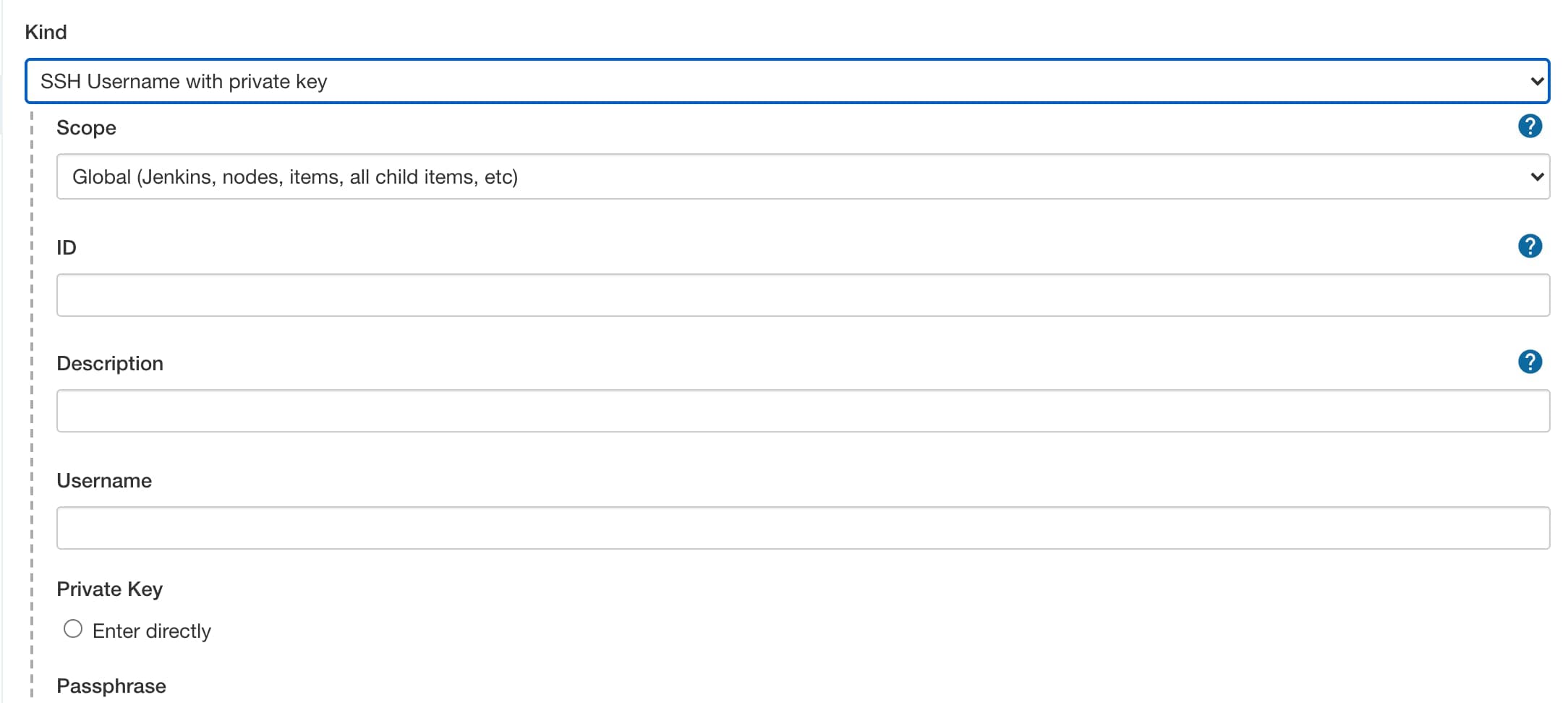Focus the Username text field
The width and height of the screenshot is (1568, 703).
point(803,528)
